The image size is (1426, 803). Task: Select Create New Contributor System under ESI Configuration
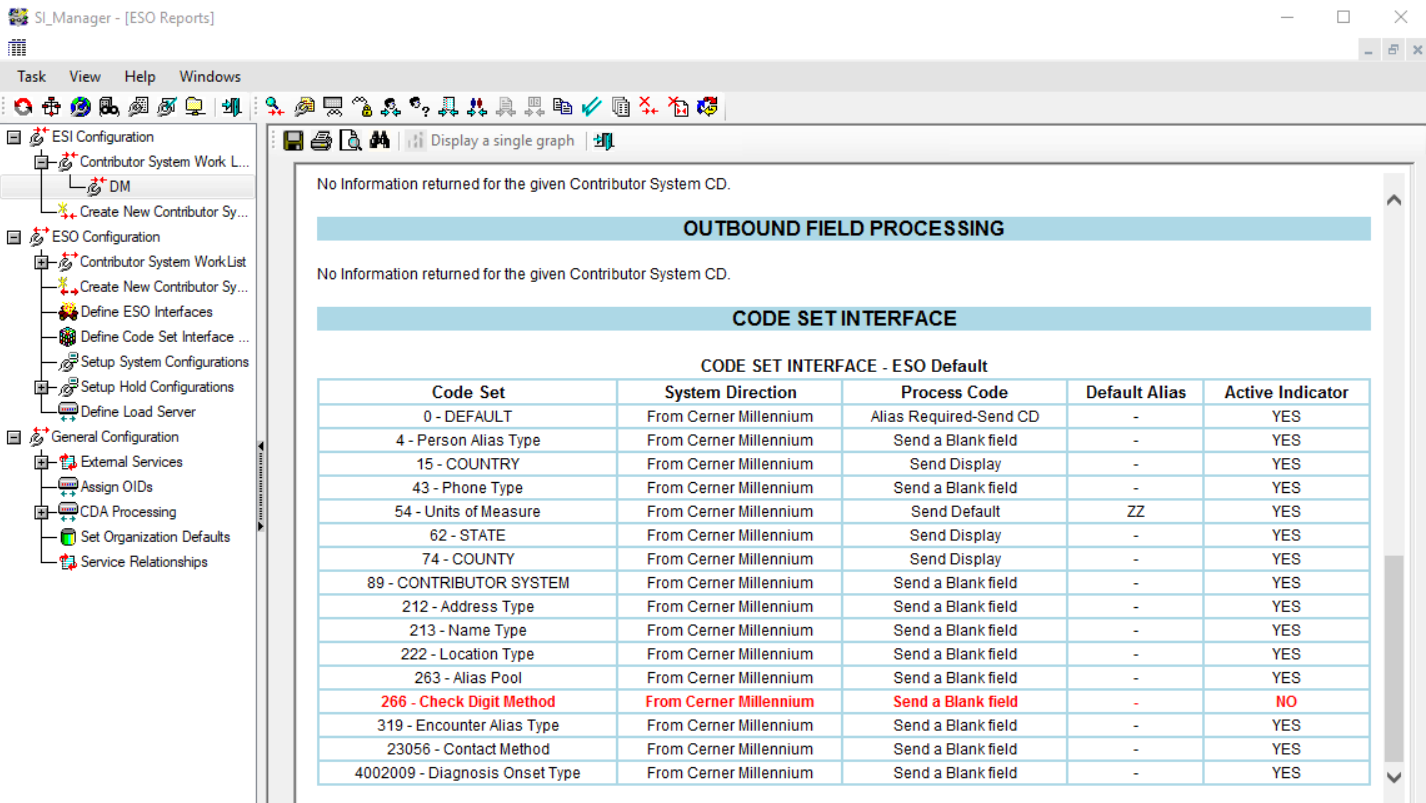(164, 212)
